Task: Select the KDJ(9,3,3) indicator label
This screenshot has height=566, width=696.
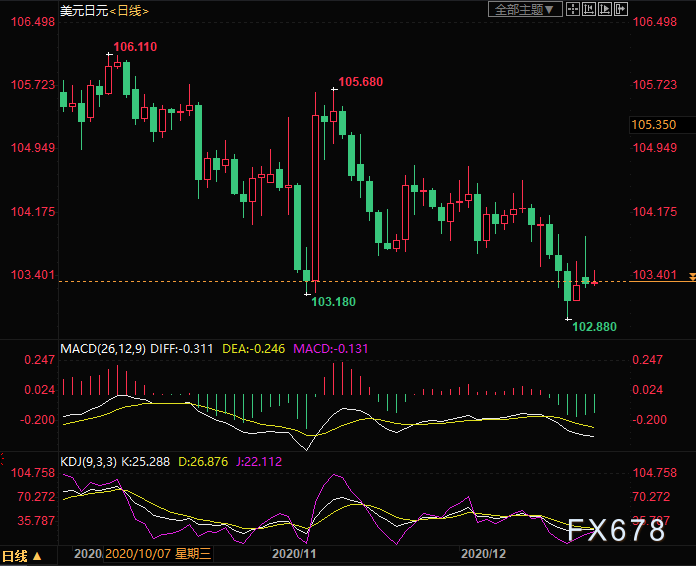Action: click(88, 463)
